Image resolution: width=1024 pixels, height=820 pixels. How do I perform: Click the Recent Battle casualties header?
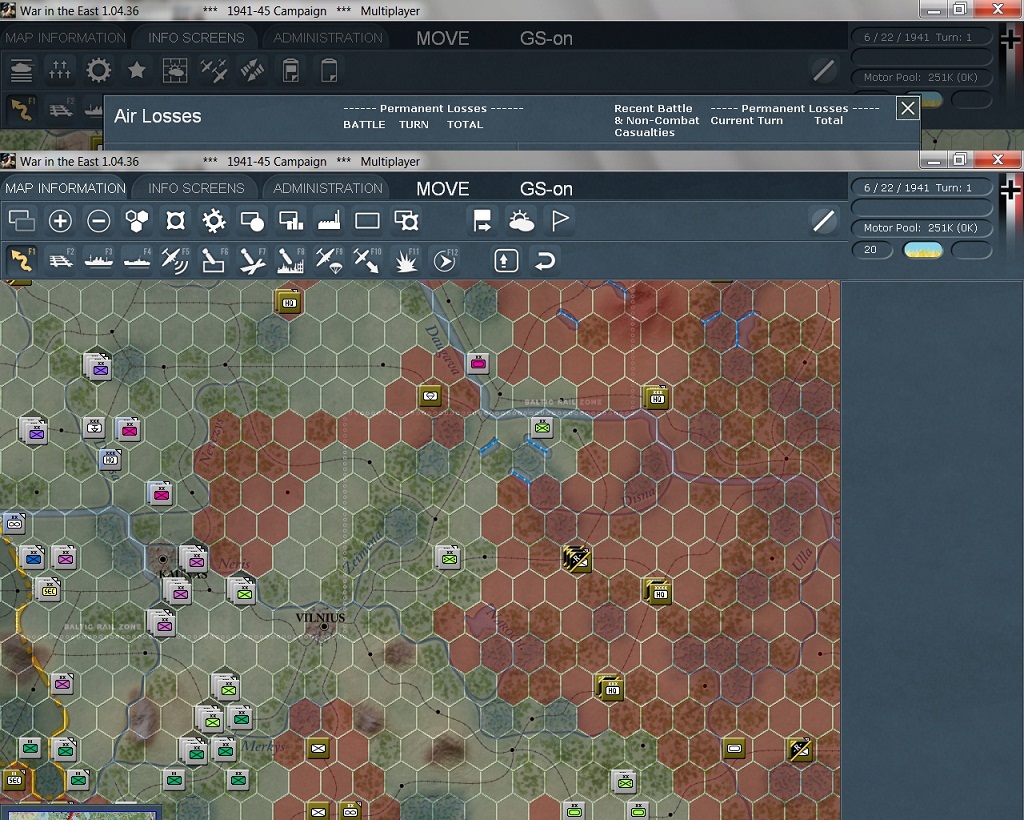tap(656, 120)
